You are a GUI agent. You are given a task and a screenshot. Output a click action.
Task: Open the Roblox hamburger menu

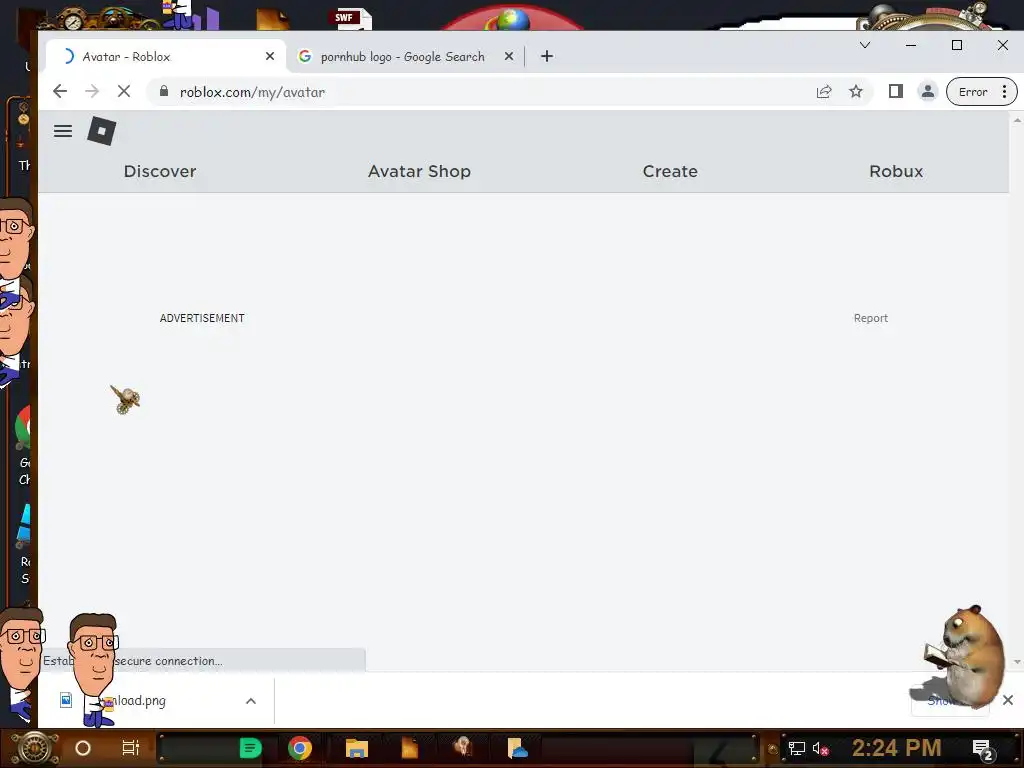click(x=63, y=131)
